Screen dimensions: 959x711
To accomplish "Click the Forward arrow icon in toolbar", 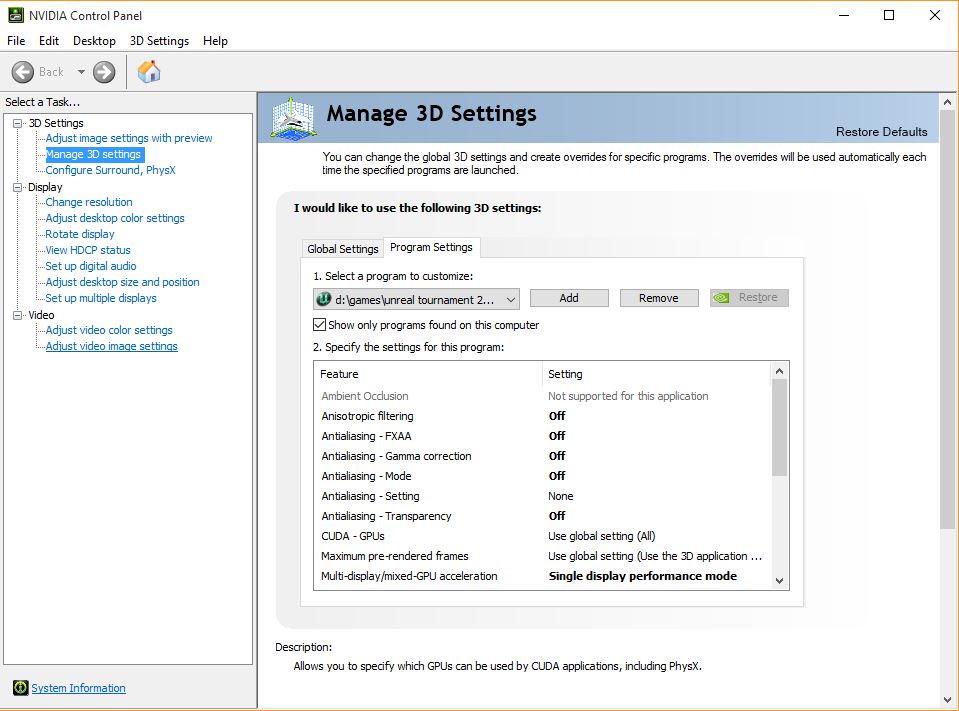I will click(x=104, y=72).
